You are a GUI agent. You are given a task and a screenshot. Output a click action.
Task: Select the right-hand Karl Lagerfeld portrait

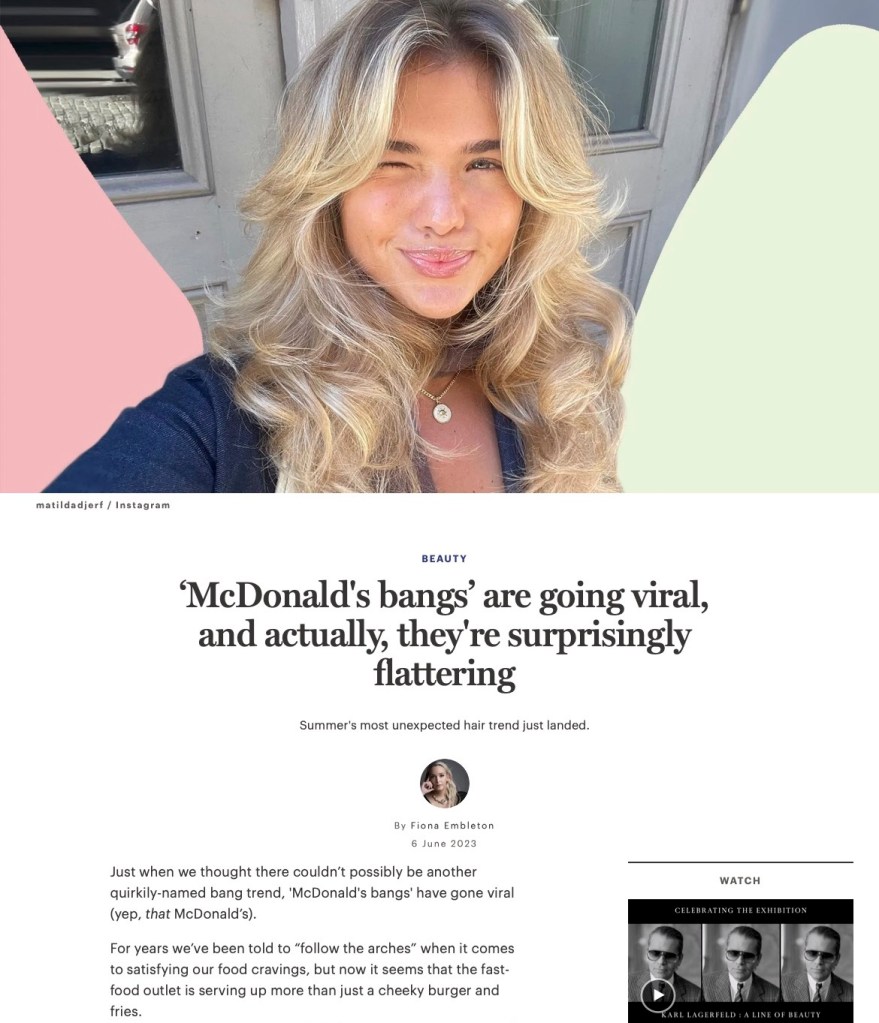point(817,963)
